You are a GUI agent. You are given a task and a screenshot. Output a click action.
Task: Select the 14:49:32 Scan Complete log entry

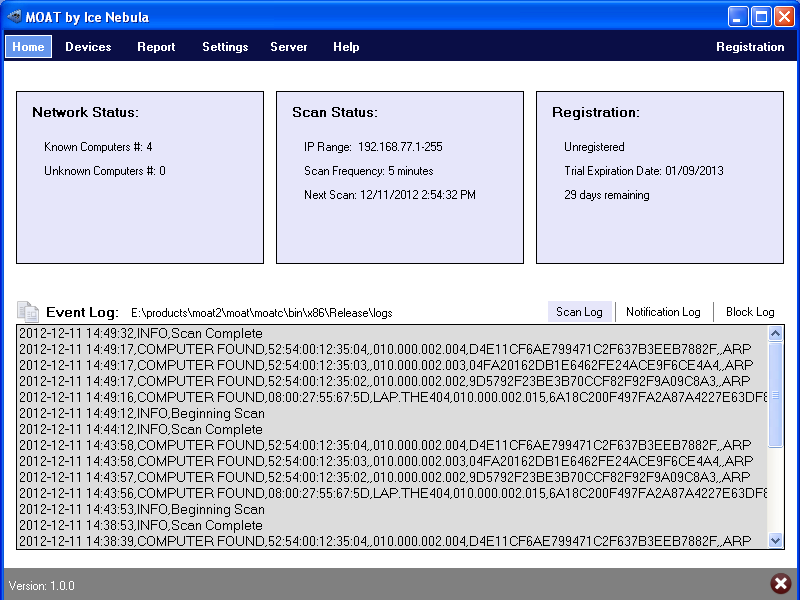[x=392, y=334]
